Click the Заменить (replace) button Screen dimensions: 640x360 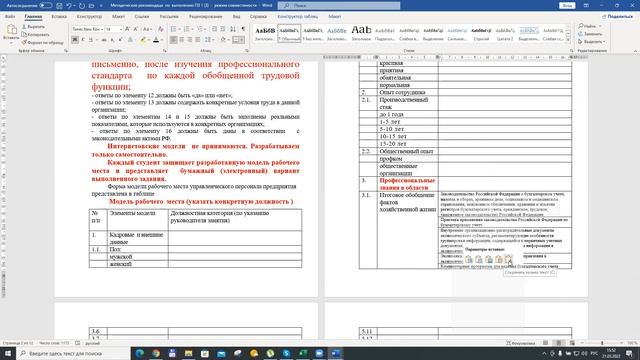click(590, 34)
